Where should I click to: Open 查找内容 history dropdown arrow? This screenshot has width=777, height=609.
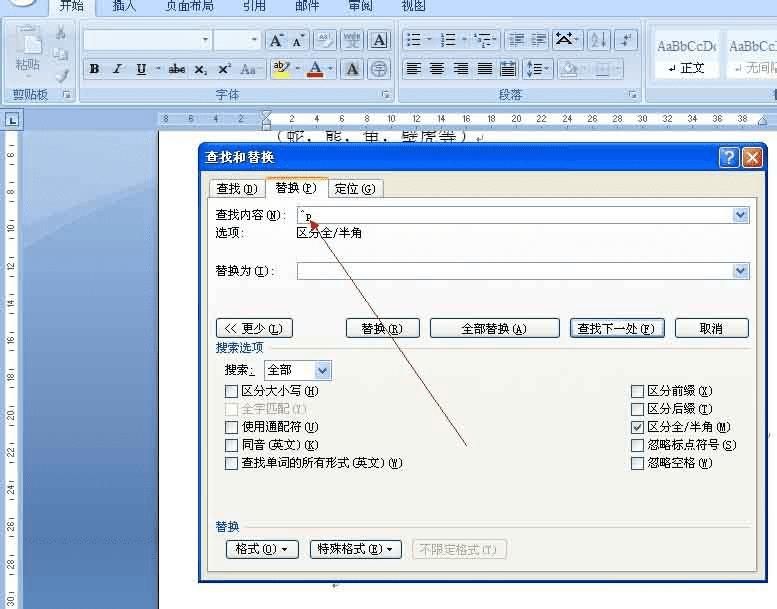pos(740,215)
